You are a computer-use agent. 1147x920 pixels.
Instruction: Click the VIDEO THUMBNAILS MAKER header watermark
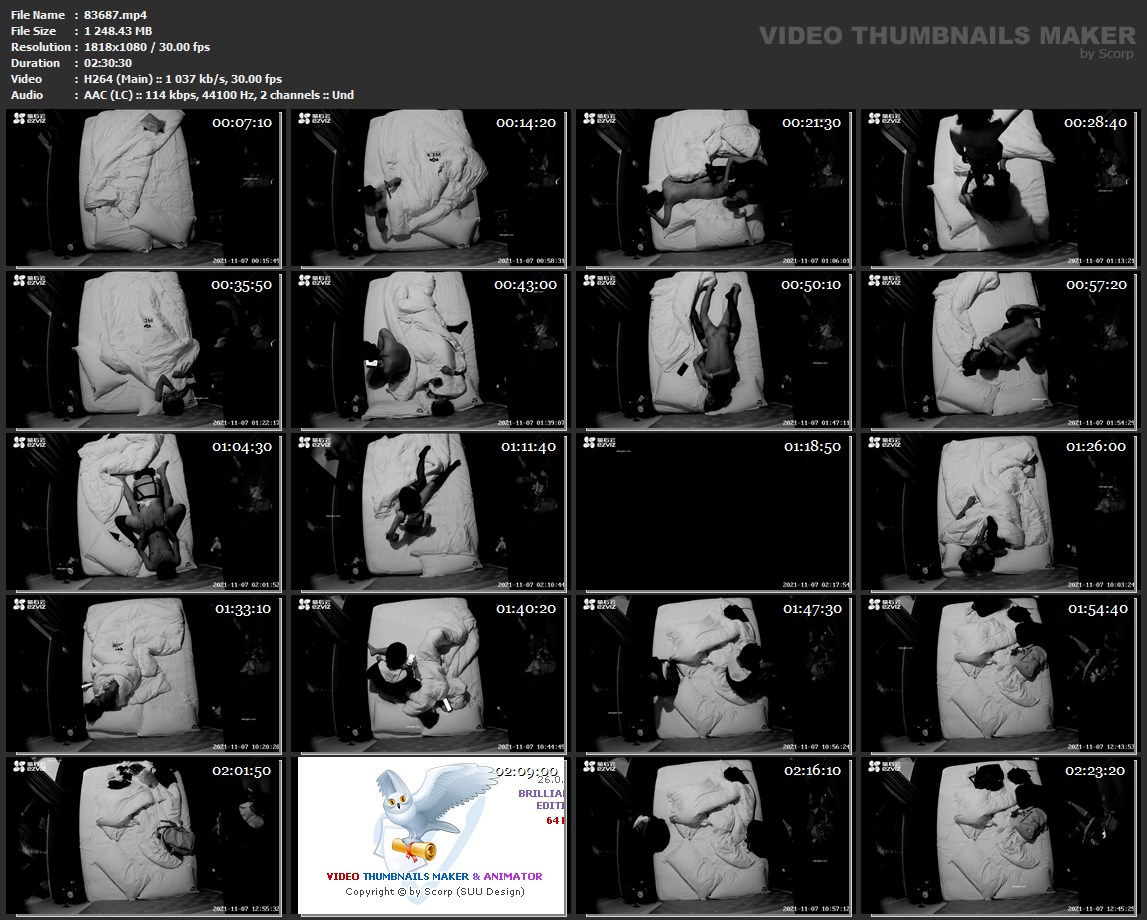(946, 36)
